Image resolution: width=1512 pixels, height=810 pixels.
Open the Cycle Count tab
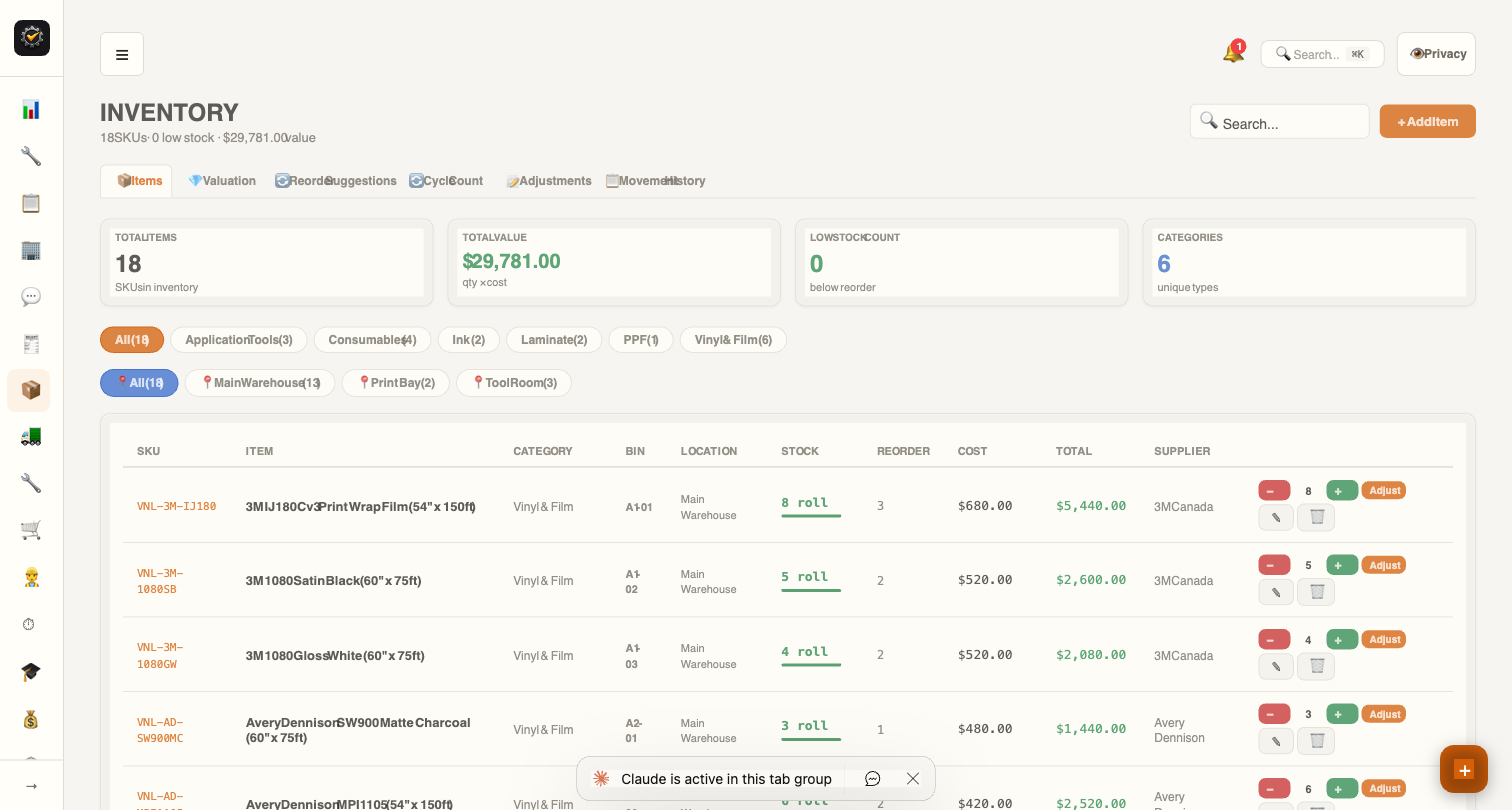click(446, 181)
